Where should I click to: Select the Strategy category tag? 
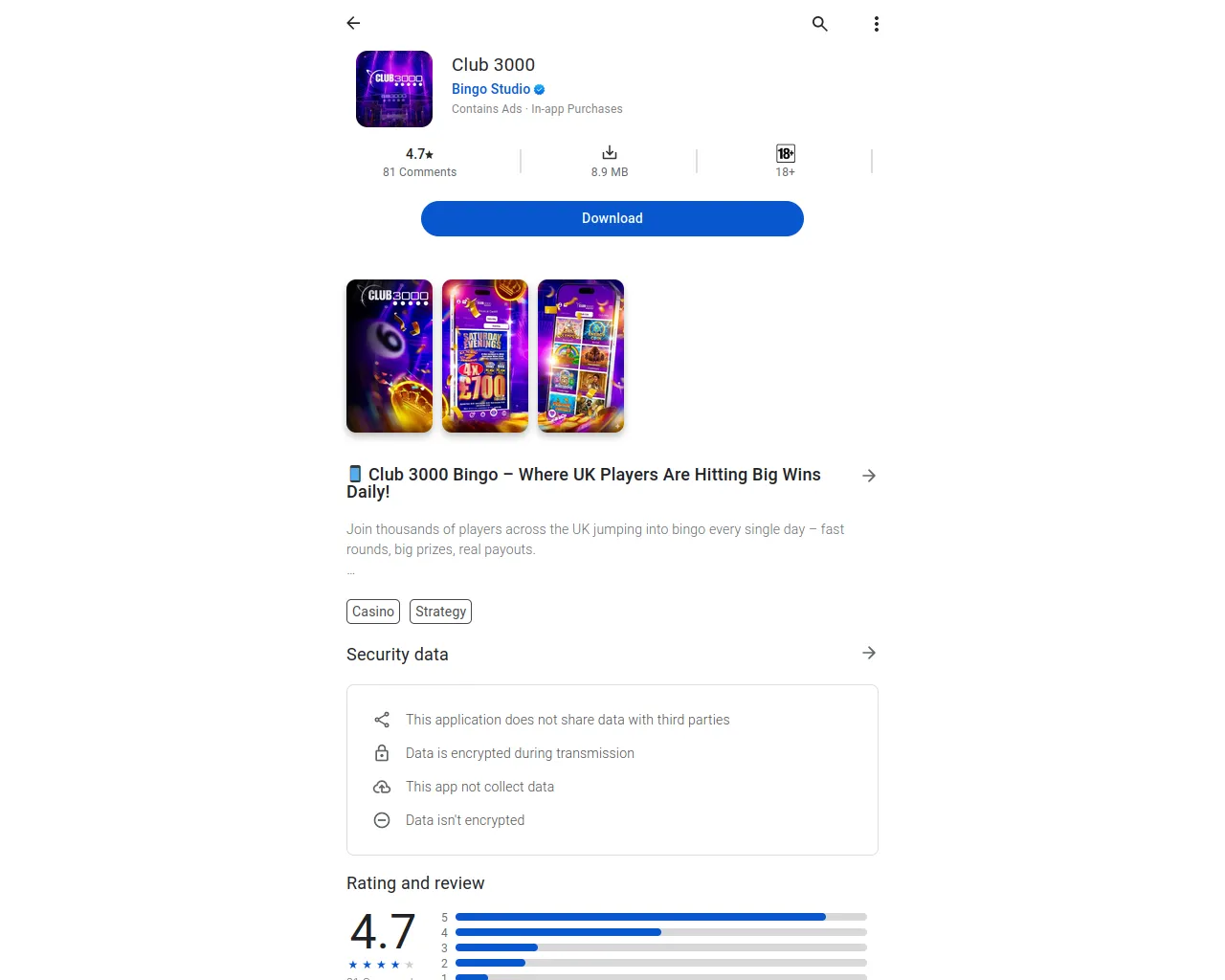pyautogui.click(x=440, y=612)
